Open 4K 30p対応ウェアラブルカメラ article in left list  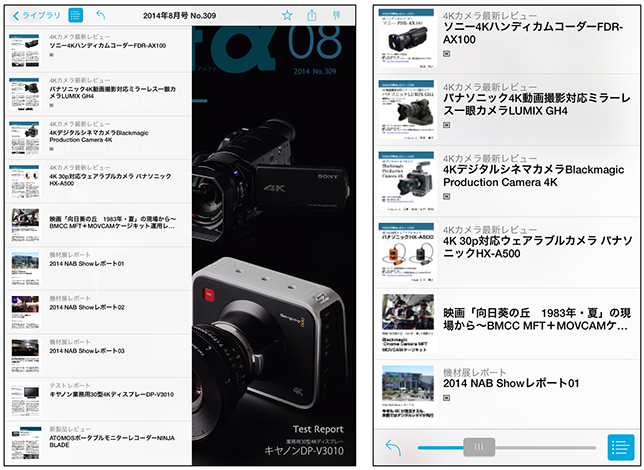pos(99,181)
